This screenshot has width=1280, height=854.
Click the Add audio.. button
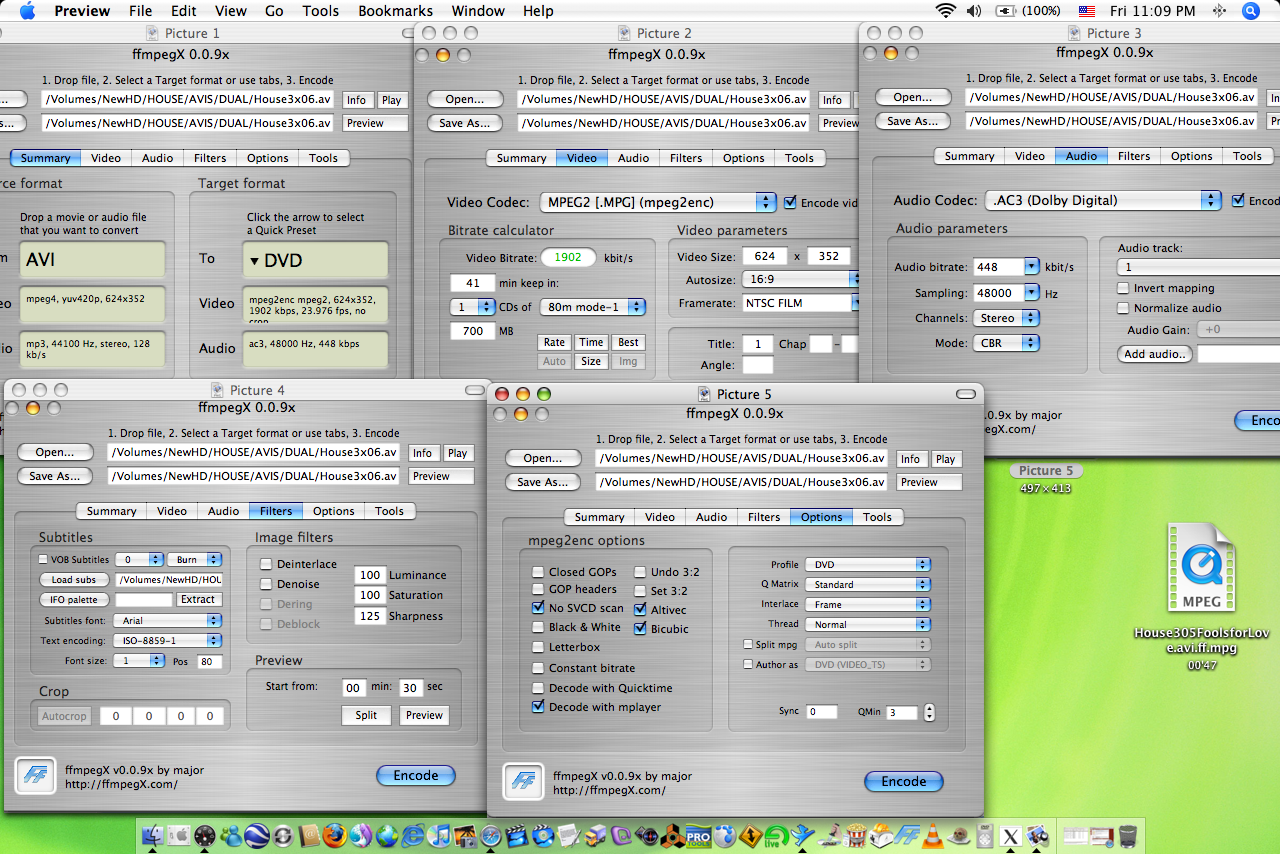(x=1155, y=354)
